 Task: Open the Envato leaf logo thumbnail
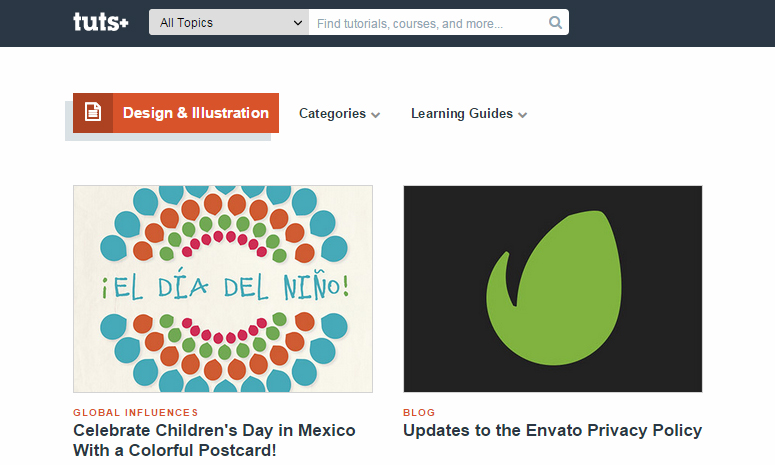553,289
